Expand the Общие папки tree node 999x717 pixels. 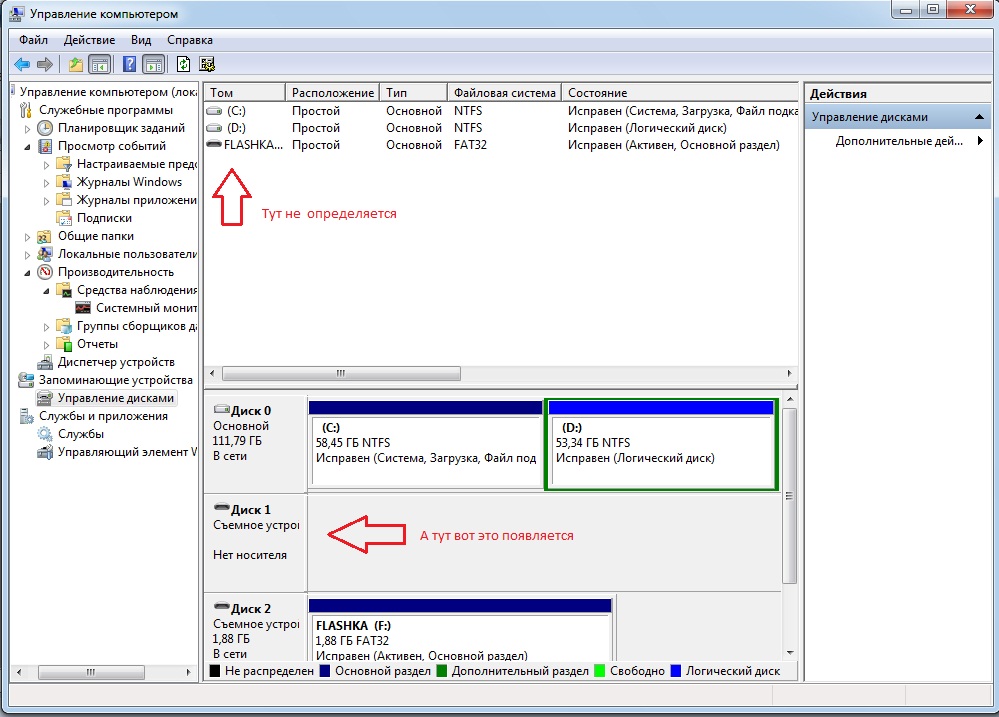pyautogui.click(x=28, y=236)
